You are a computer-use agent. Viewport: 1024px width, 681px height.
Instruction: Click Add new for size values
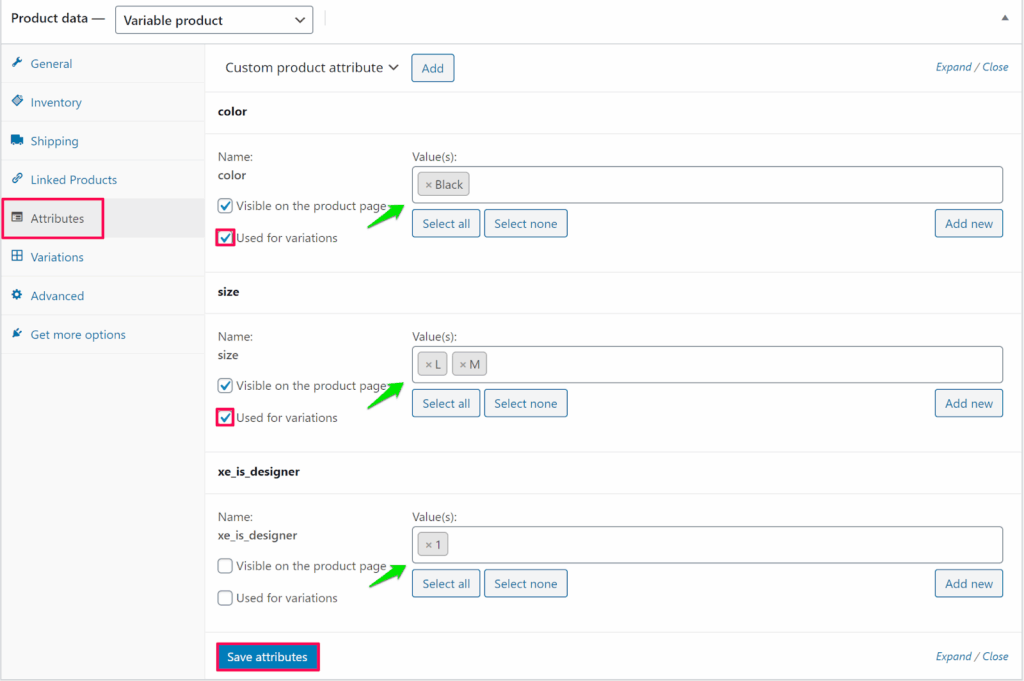coord(968,403)
